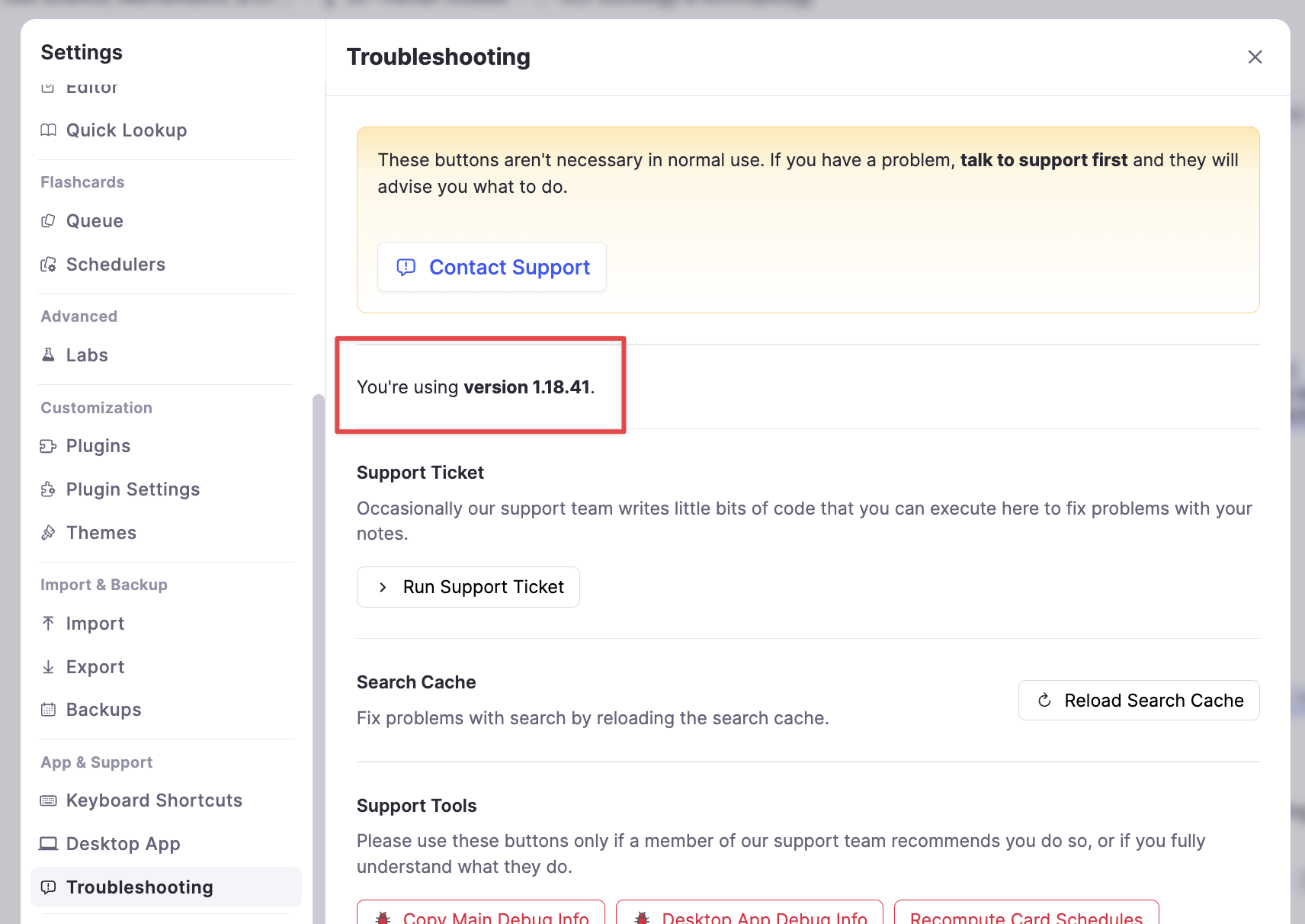This screenshot has height=924, width=1305.
Task: Click the Queue cards icon
Action: pos(48,221)
